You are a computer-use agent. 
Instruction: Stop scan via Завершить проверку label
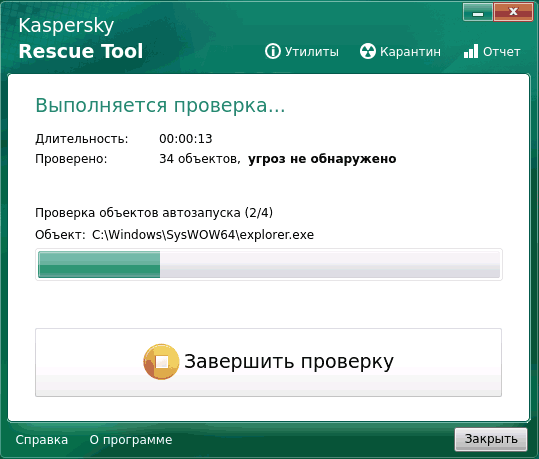tap(289, 362)
